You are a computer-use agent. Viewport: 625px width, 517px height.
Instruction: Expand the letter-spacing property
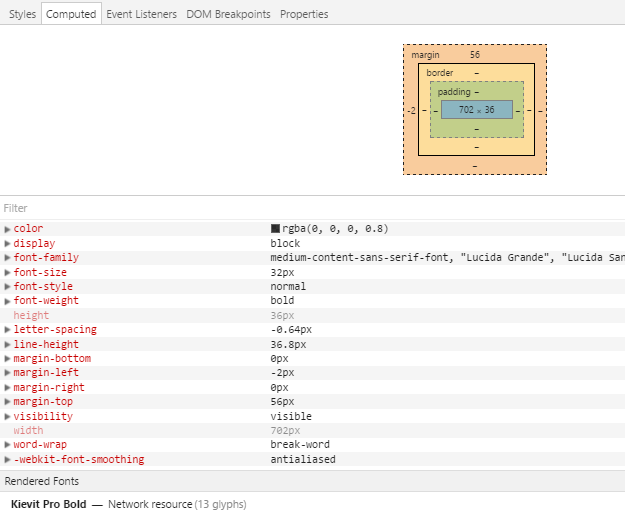(8, 330)
